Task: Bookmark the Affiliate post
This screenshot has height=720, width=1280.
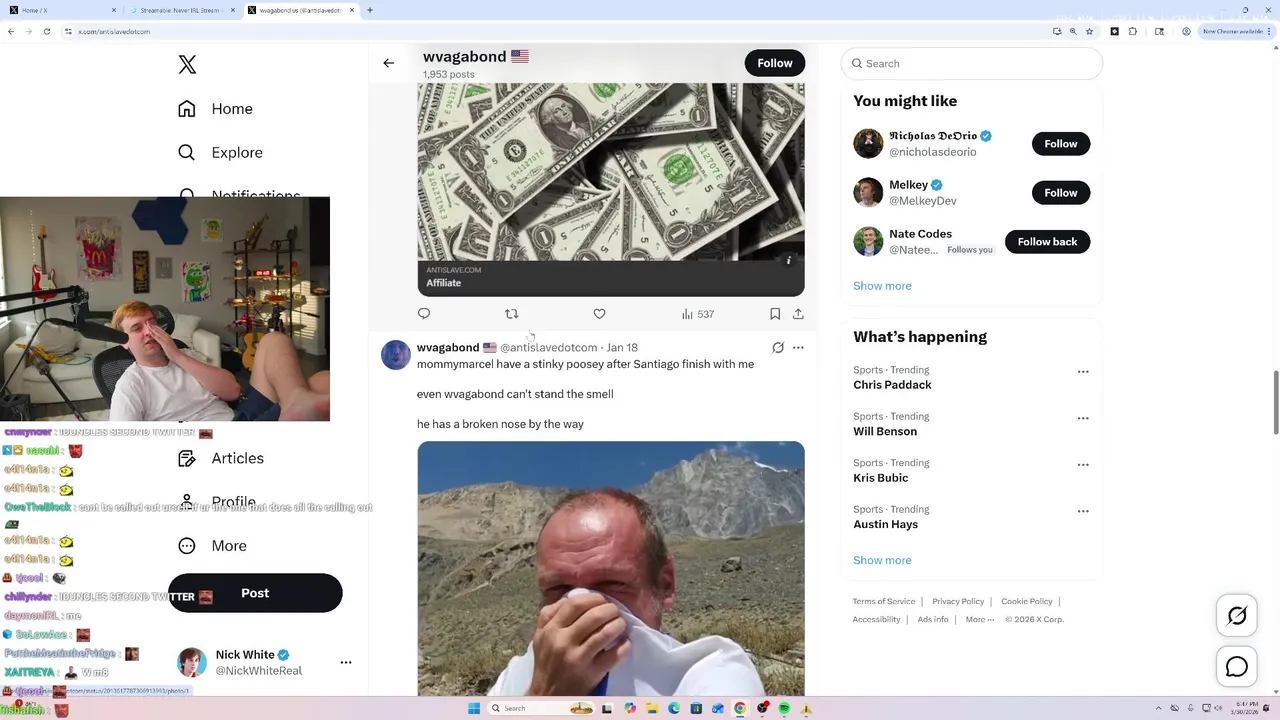Action: coord(775,314)
